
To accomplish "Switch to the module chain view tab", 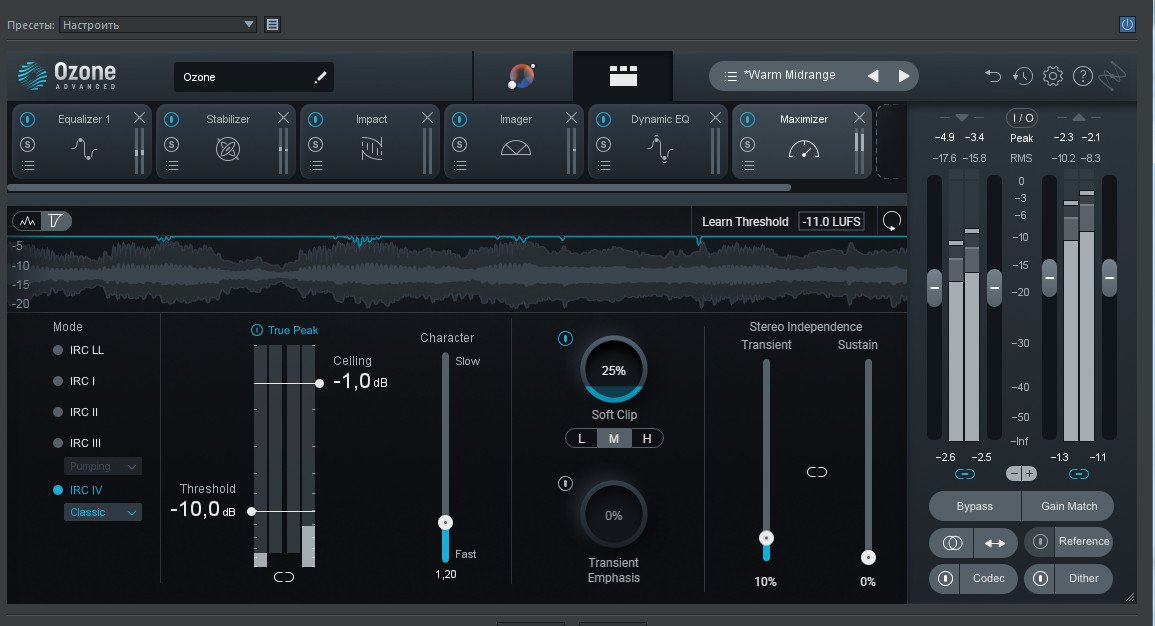I will point(623,76).
